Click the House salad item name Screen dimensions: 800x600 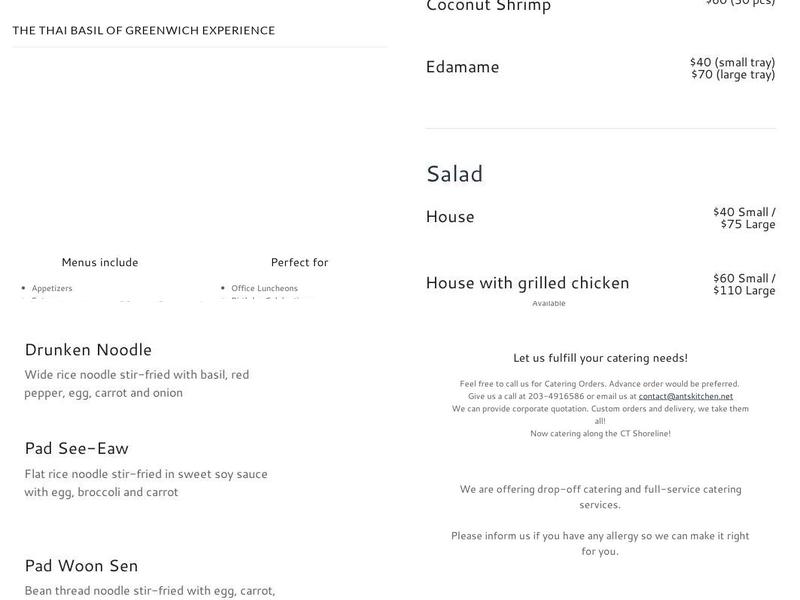point(450,216)
